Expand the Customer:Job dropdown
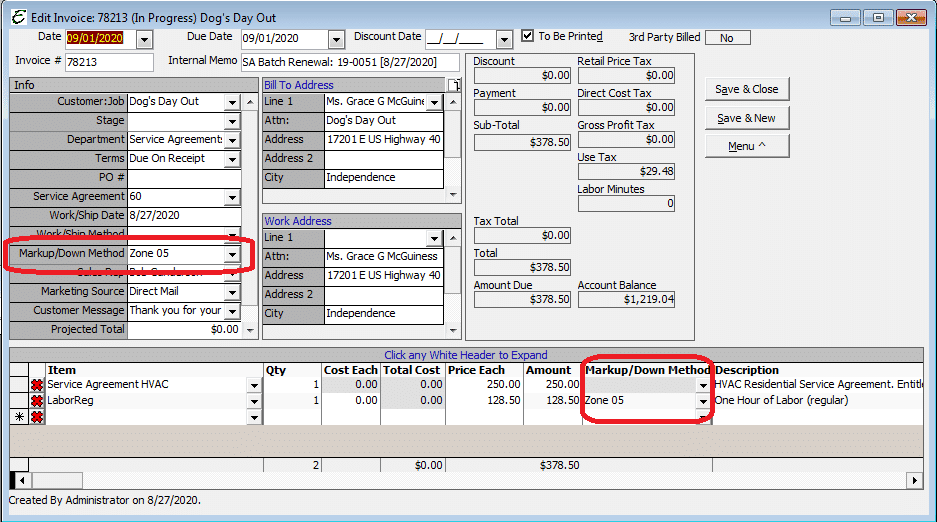937x522 pixels. 232,103
